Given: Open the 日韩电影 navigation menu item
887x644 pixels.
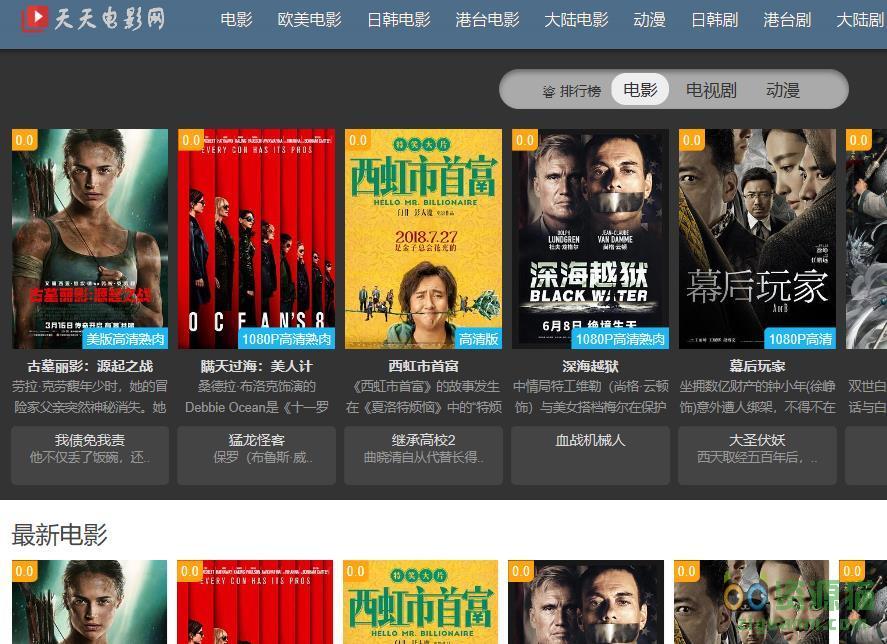Looking at the screenshot, I should pos(399,20).
